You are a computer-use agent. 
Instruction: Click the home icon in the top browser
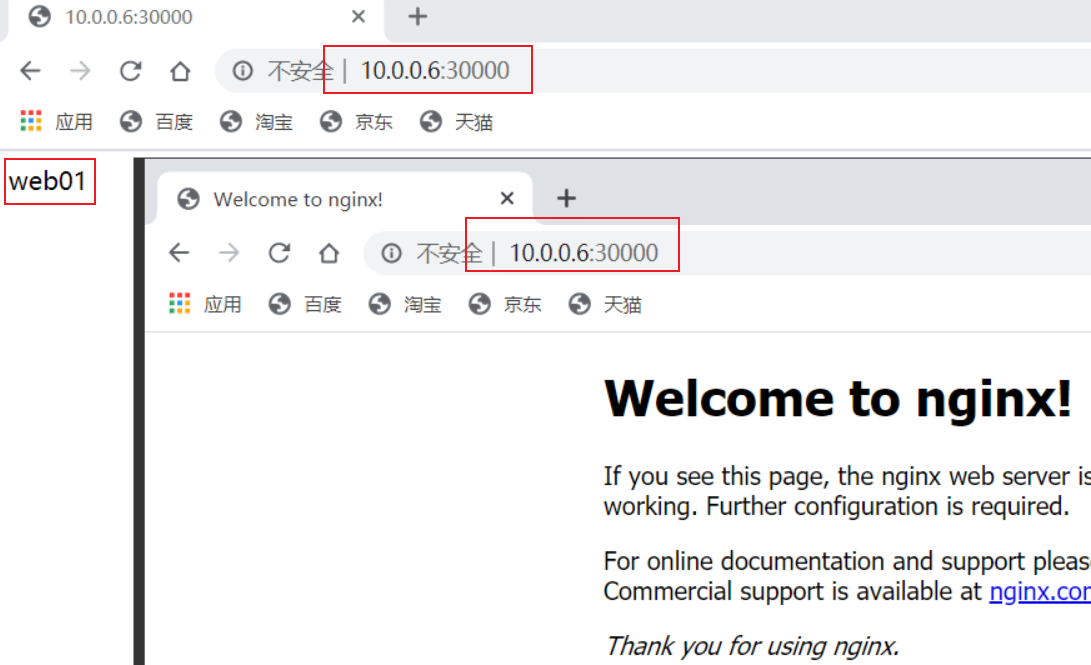point(180,71)
